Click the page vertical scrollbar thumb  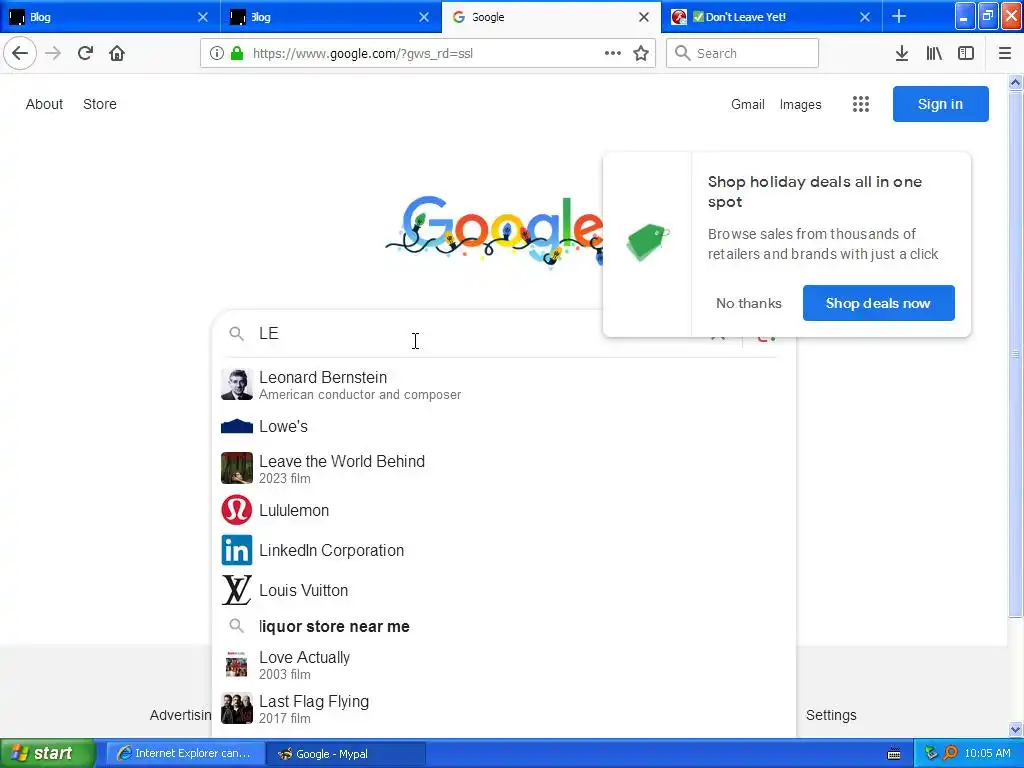(1015, 353)
